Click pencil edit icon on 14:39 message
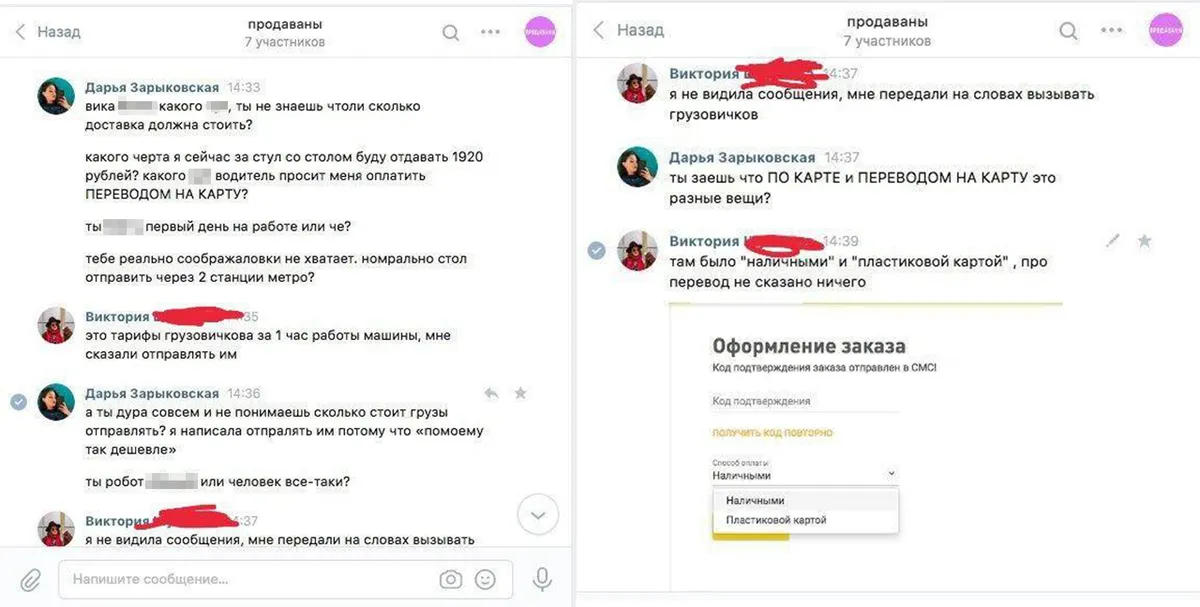The height and width of the screenshot is (607, 1200). point(1114,241)
